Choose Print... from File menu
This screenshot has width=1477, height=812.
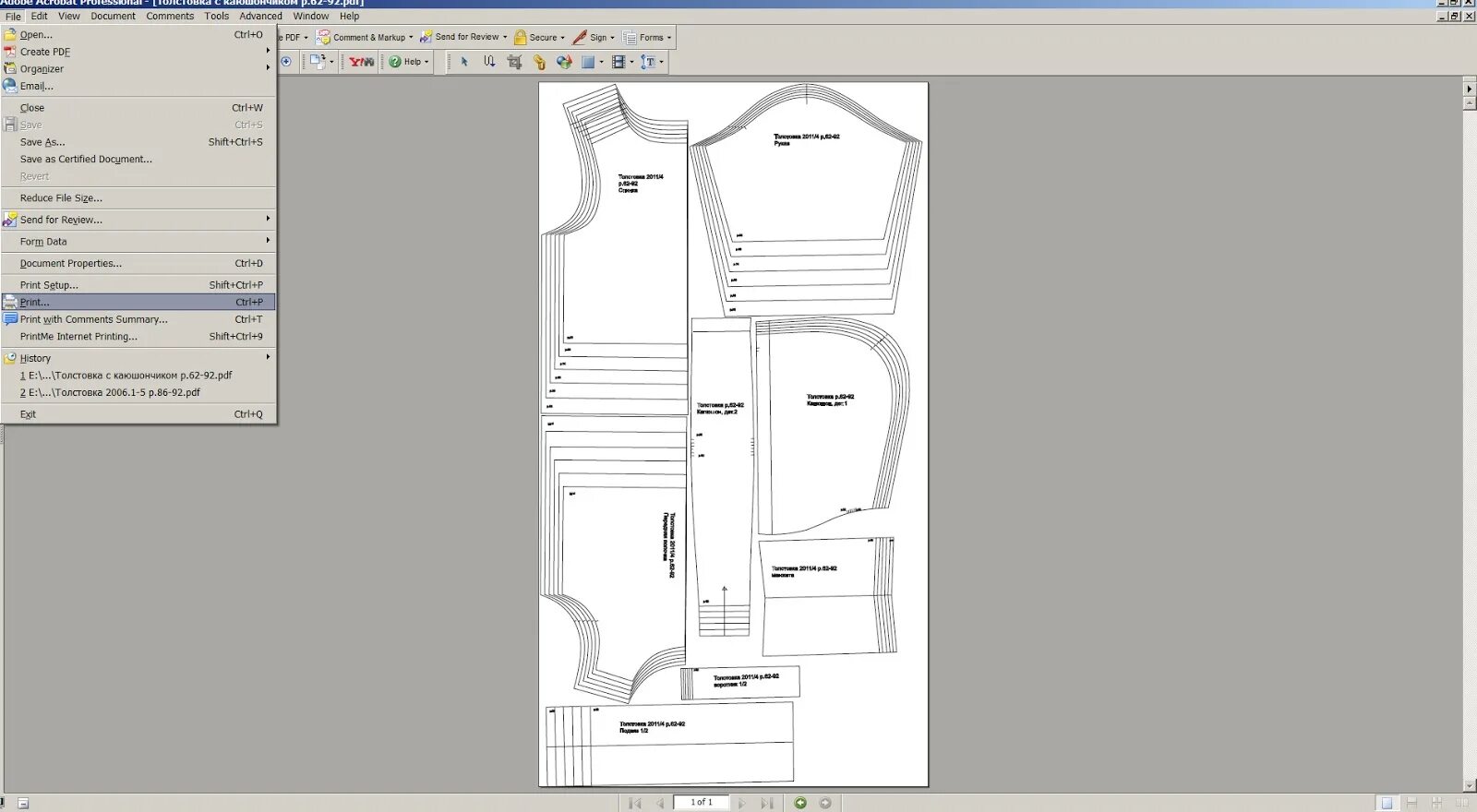tap(138, 302)
